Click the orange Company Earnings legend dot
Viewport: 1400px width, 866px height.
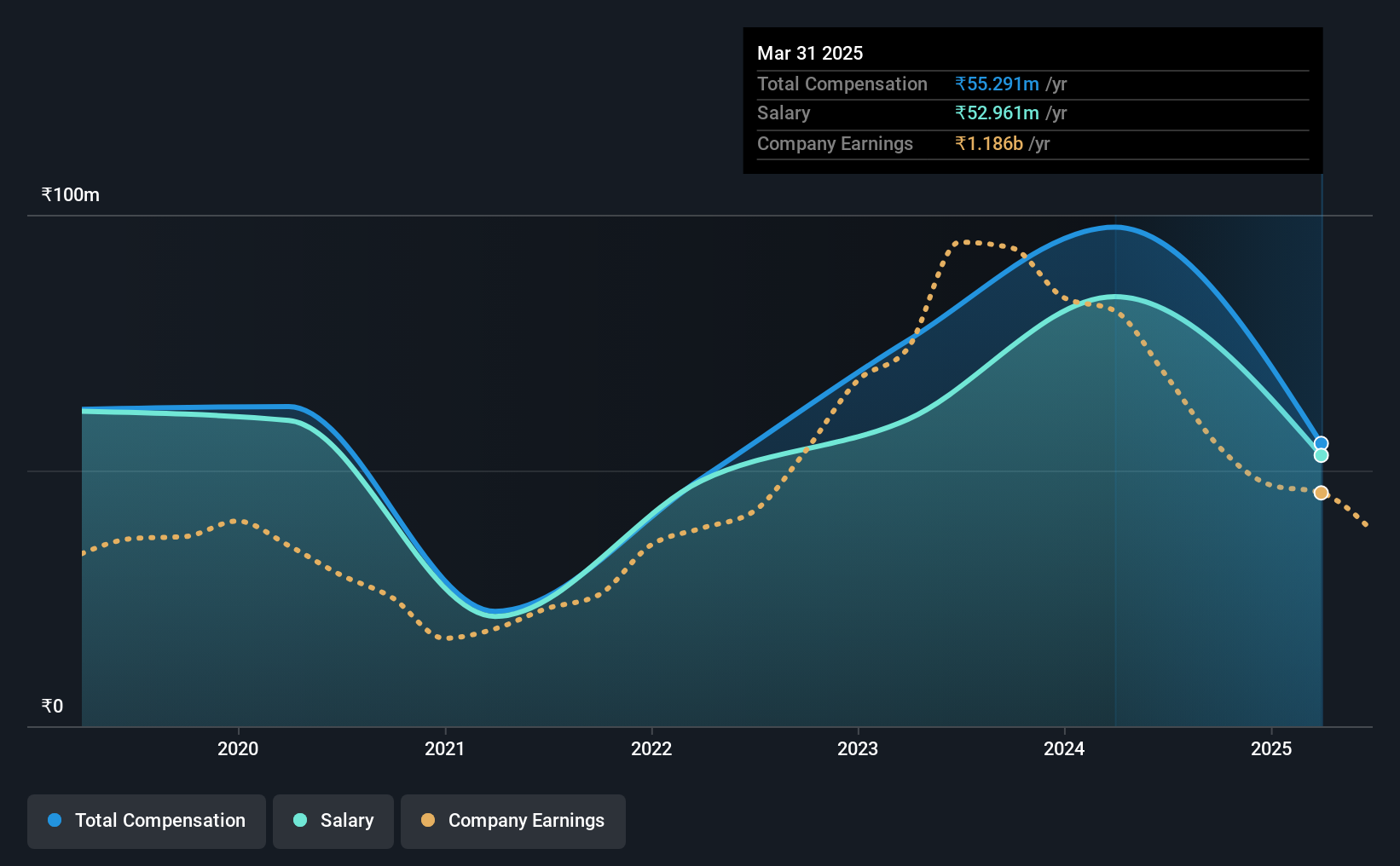[428, 820]
